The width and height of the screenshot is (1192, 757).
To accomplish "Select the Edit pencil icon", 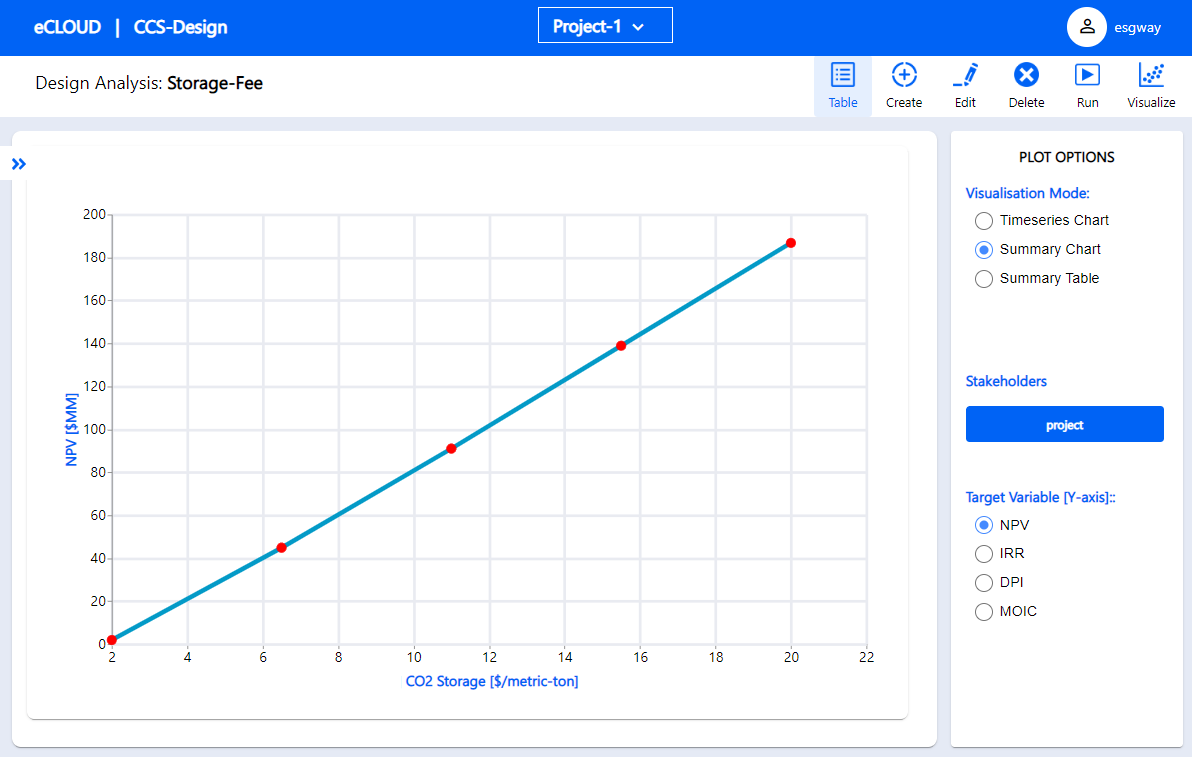I will coord(965,75).
